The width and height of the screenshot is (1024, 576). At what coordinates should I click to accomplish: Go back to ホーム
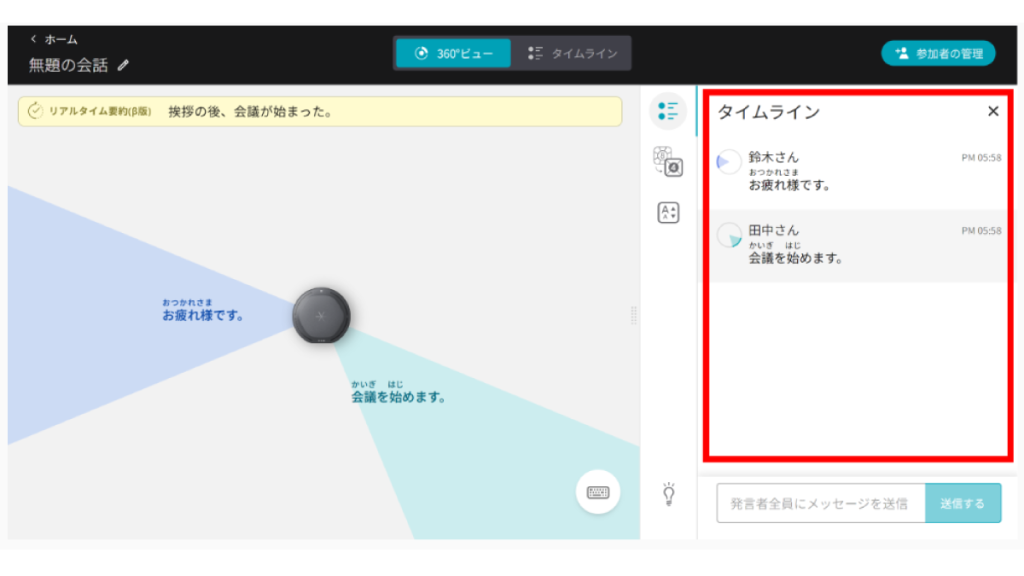pyautogui.click(x=54, y=39)
